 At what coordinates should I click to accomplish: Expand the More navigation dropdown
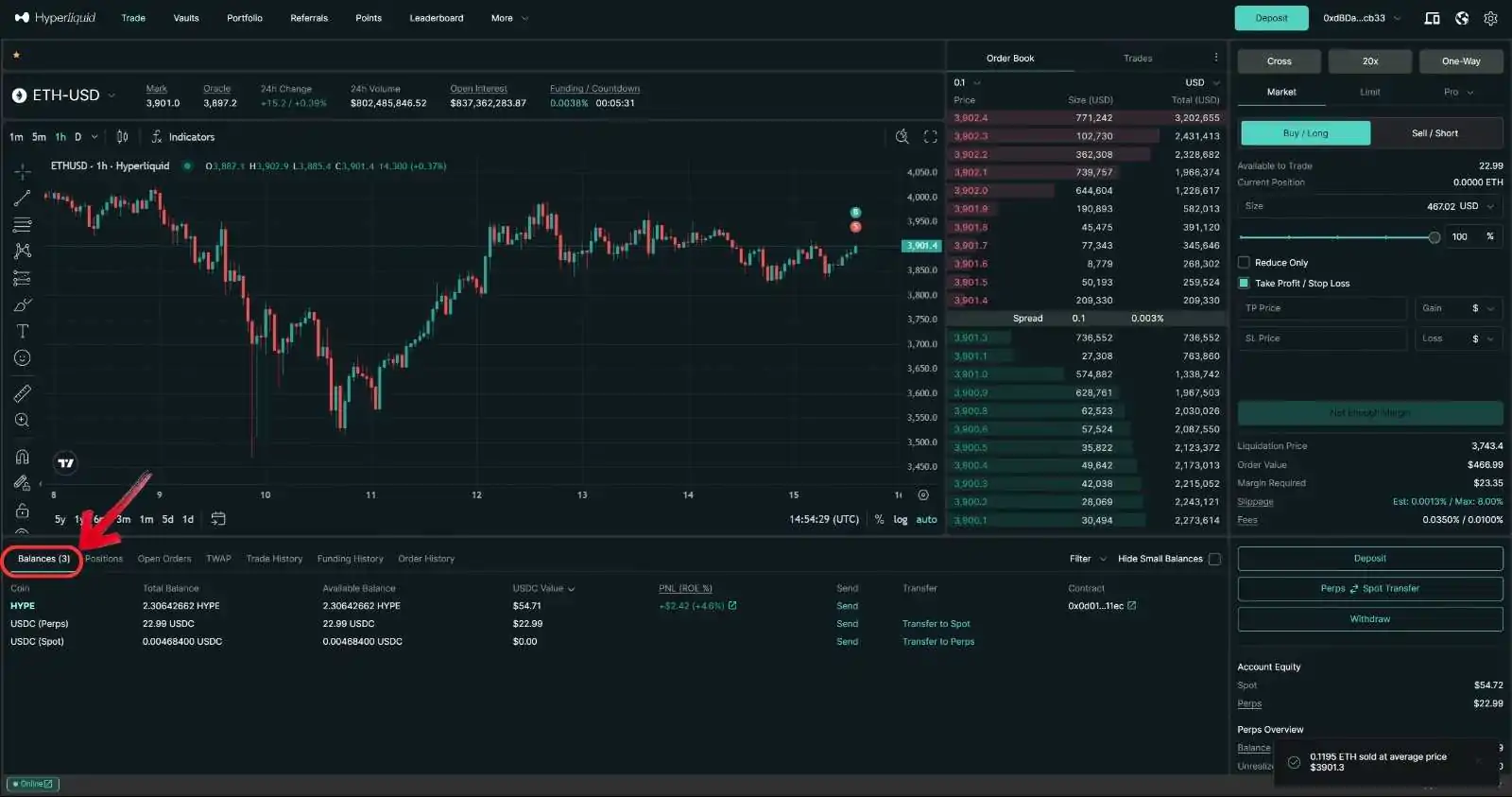pos(509,18)
